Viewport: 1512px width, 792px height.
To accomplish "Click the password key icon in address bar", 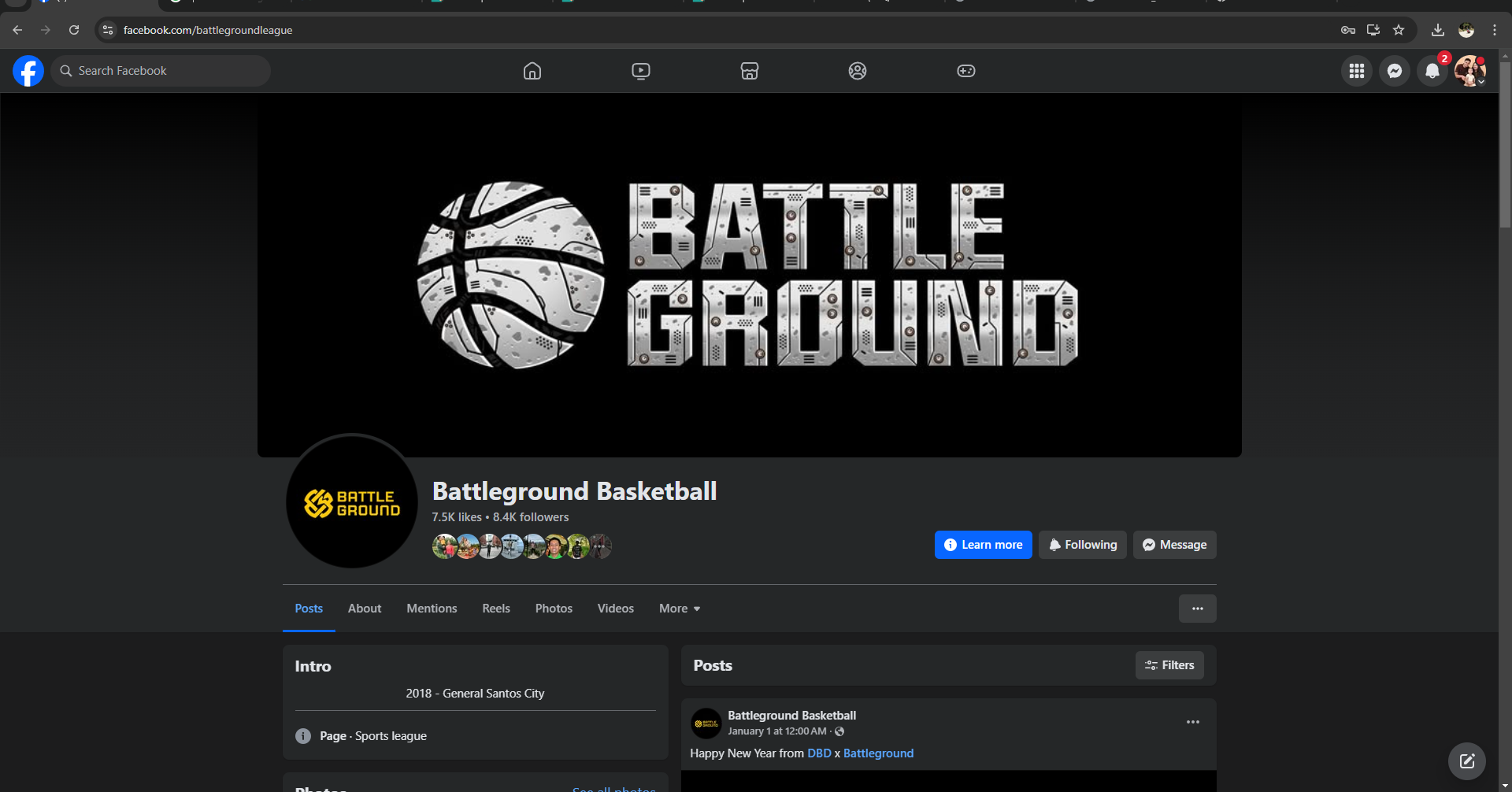I will click(x=1348, y=30).
